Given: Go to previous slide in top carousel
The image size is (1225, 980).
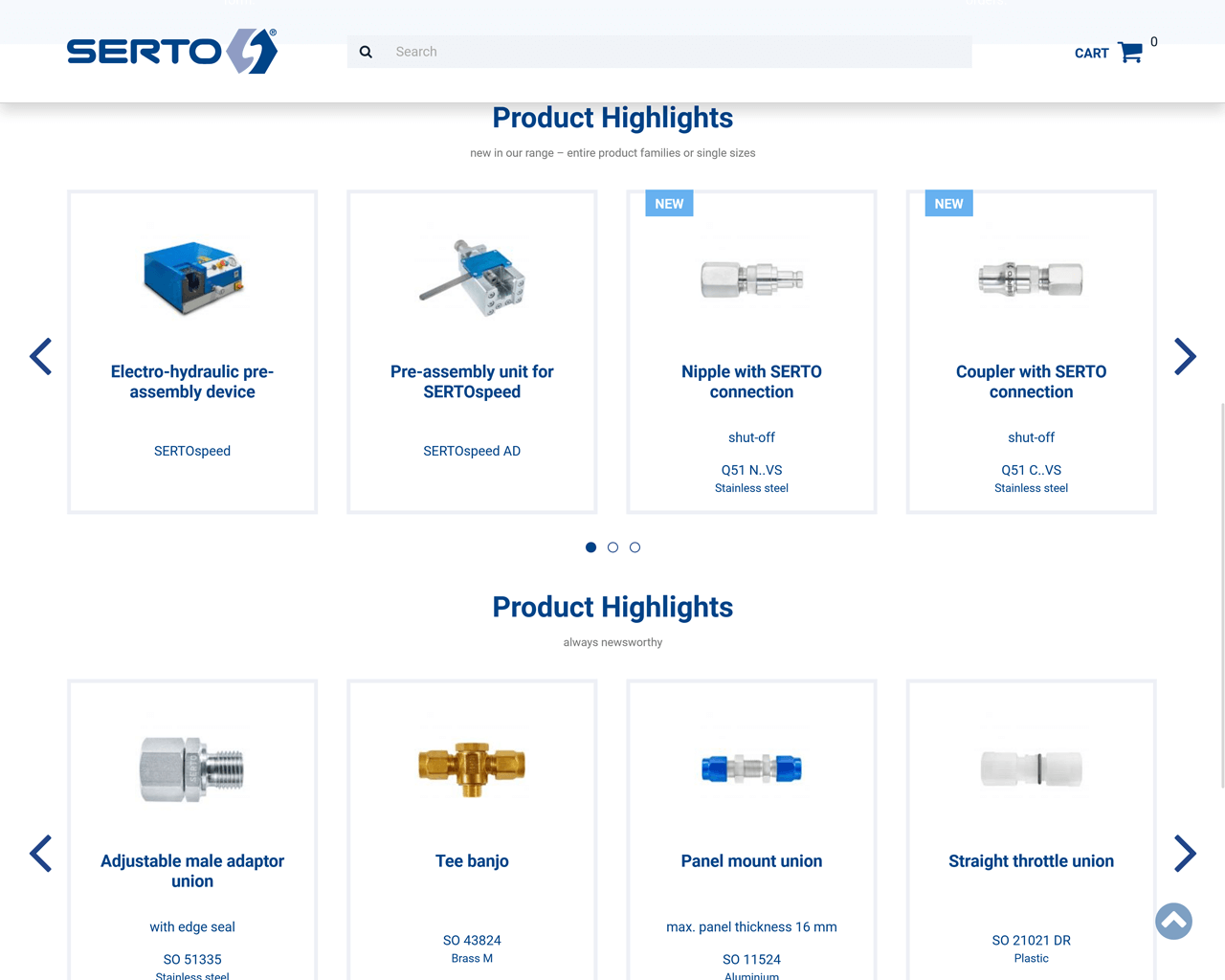Looking at the screenshot, I should pos(40,356).
